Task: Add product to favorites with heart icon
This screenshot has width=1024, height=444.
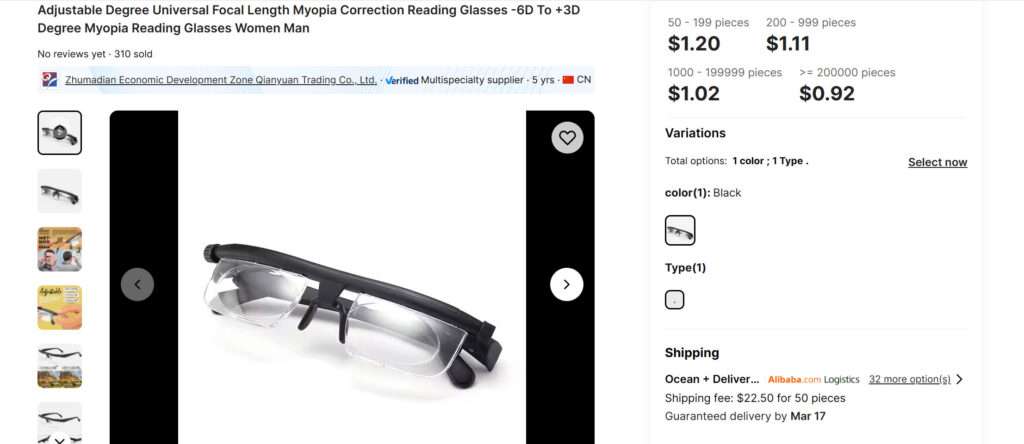Action: [567, 138]
